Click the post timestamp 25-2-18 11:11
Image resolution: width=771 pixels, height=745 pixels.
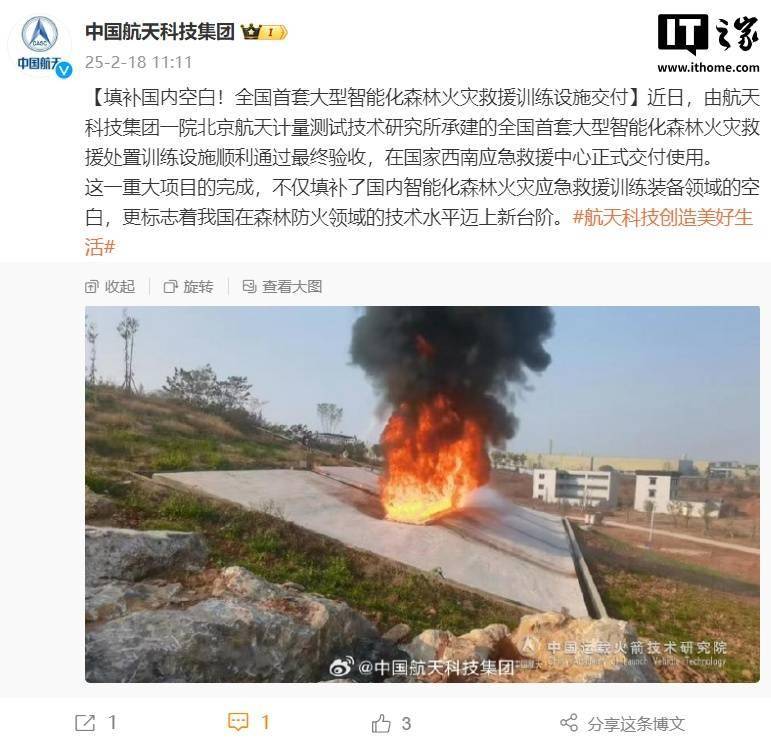point(139,62)
